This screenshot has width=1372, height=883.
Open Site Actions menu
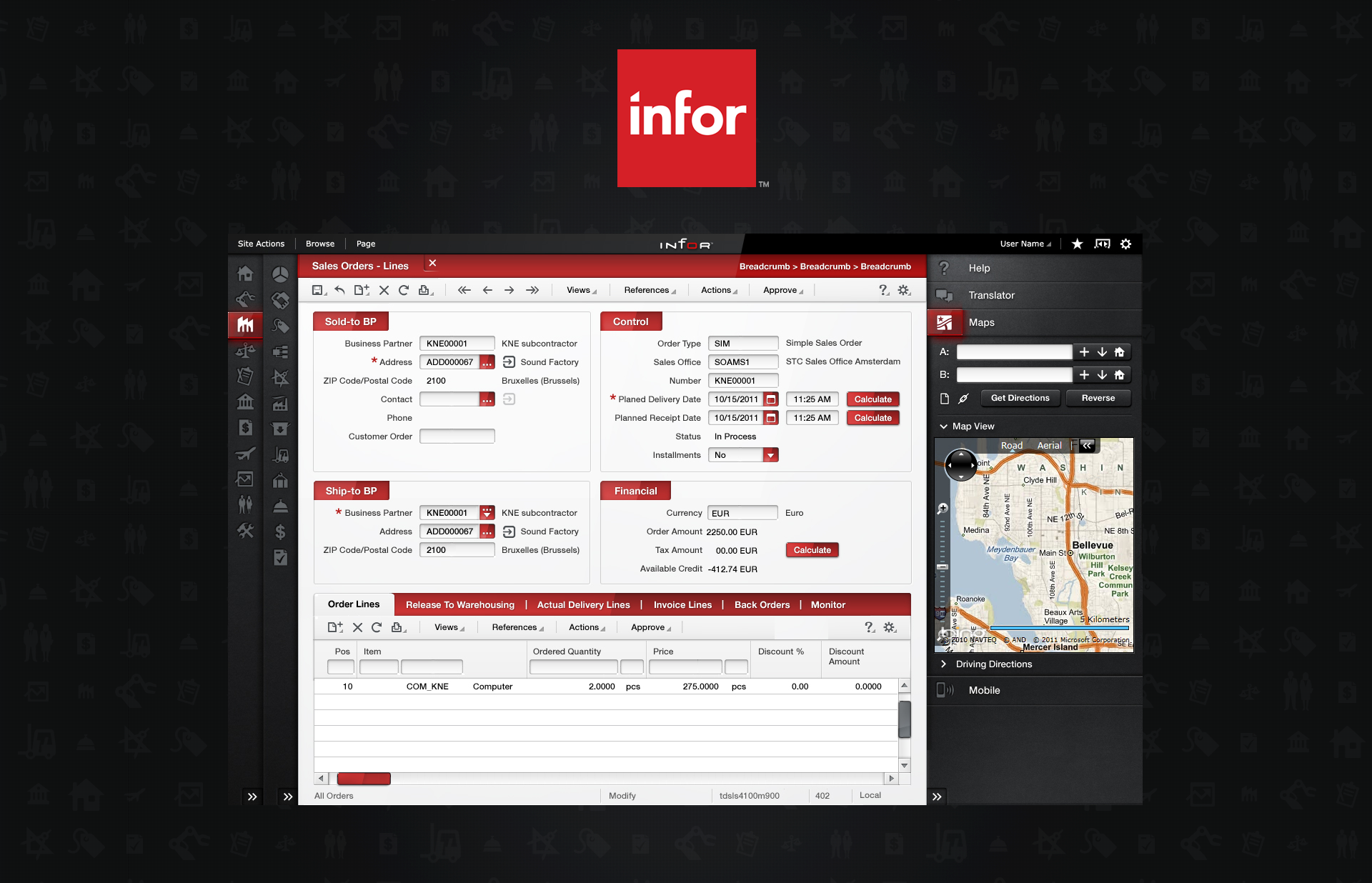tap(261, 244)
